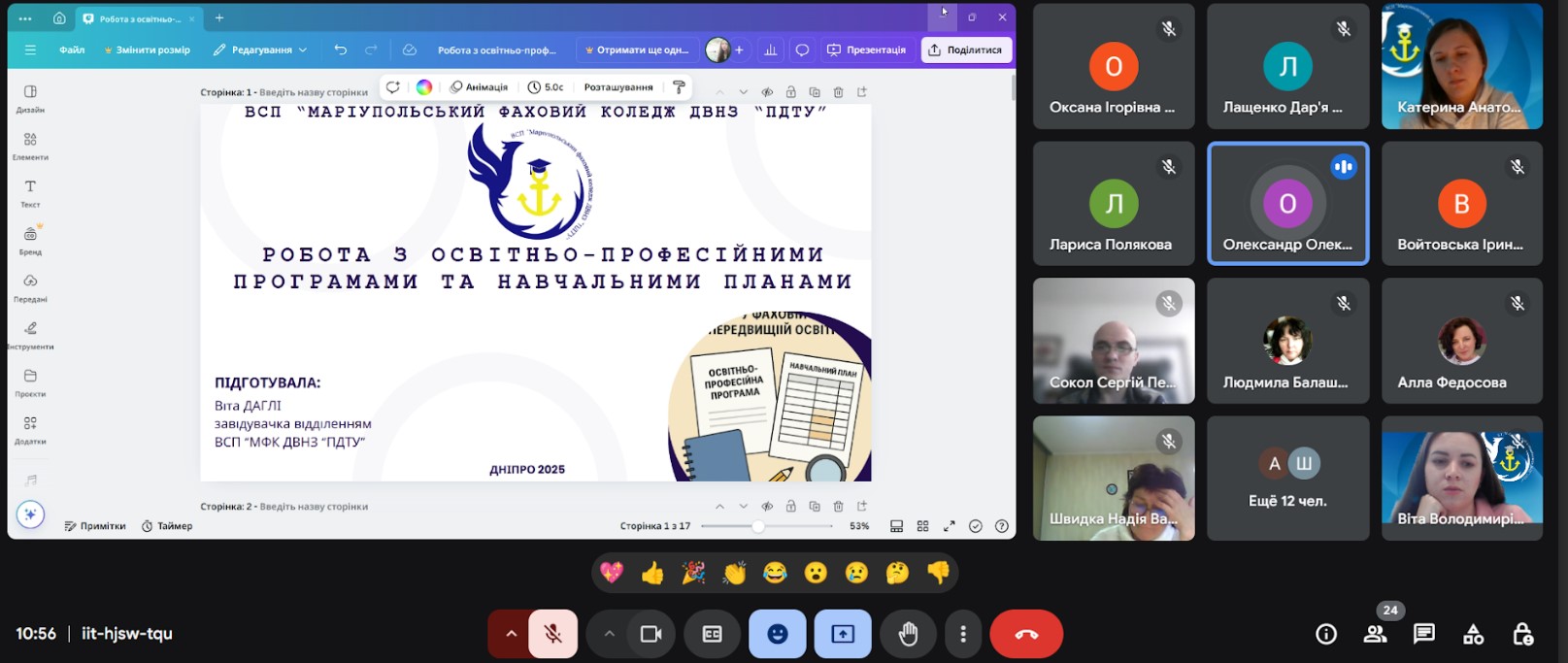Leave the call with red hang-up button
1568x663 pixels.
[1026, 634]
